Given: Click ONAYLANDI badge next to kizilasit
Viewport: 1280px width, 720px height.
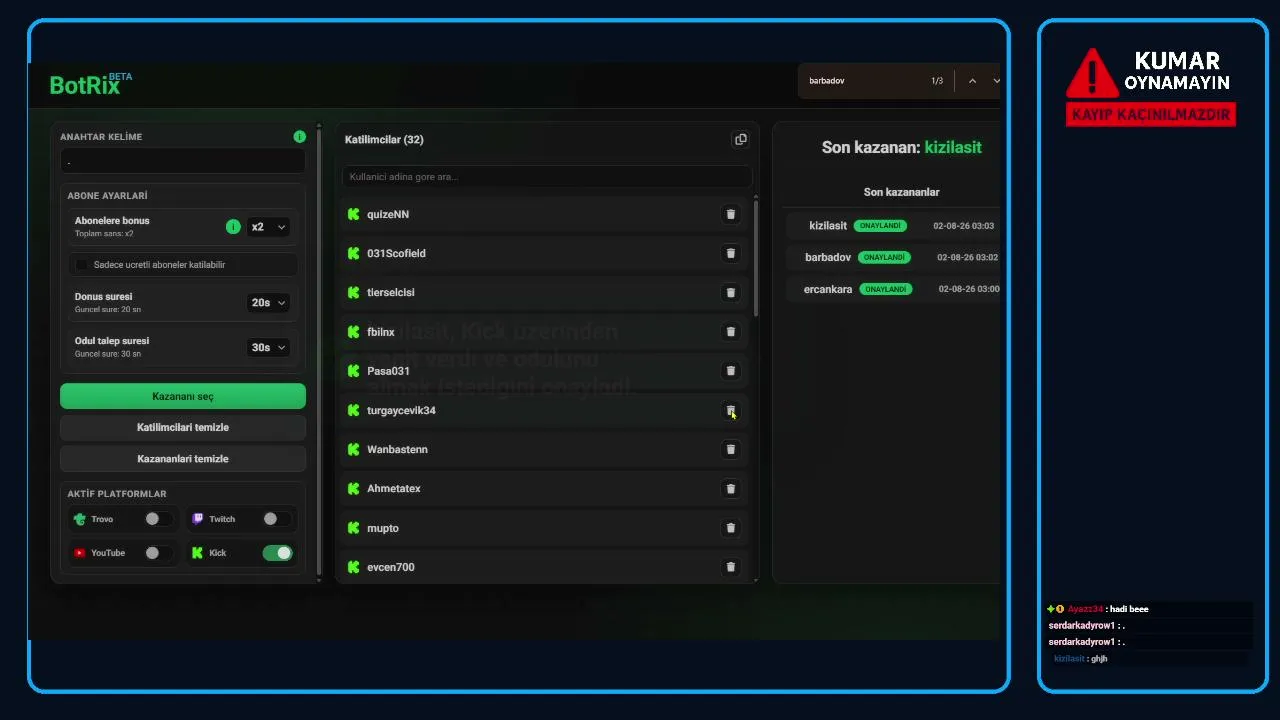Looking at the screenshot, I should coord(880,226).
